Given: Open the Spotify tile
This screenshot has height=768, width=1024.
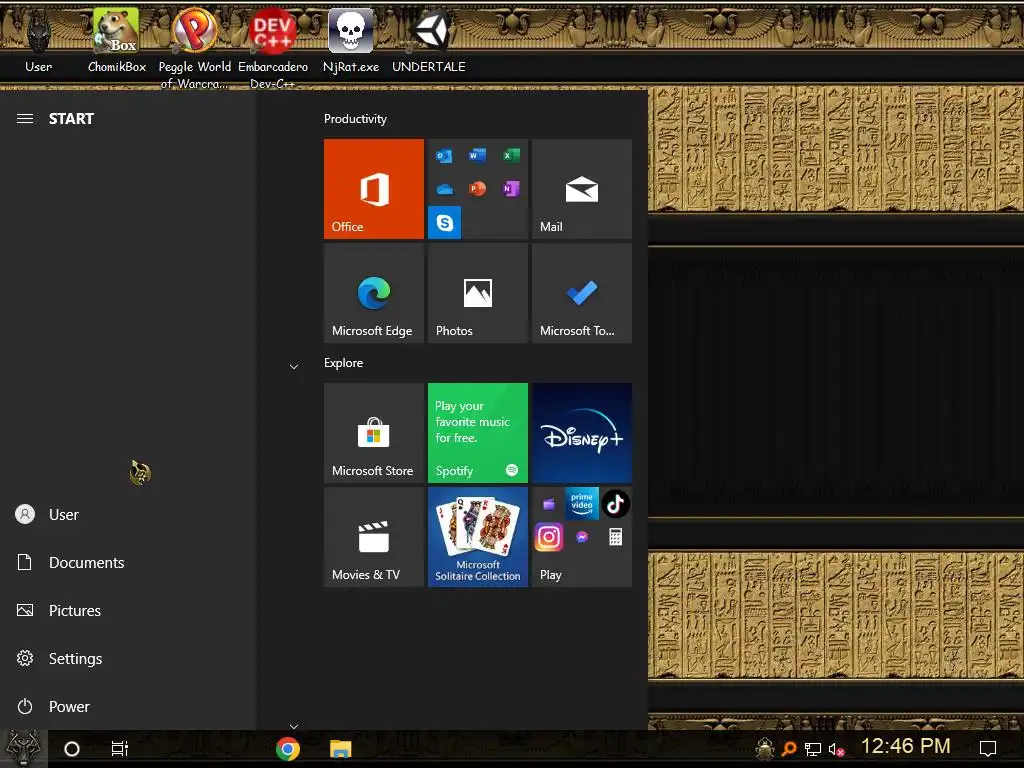Looking at the screenshot, I should 477,433.
